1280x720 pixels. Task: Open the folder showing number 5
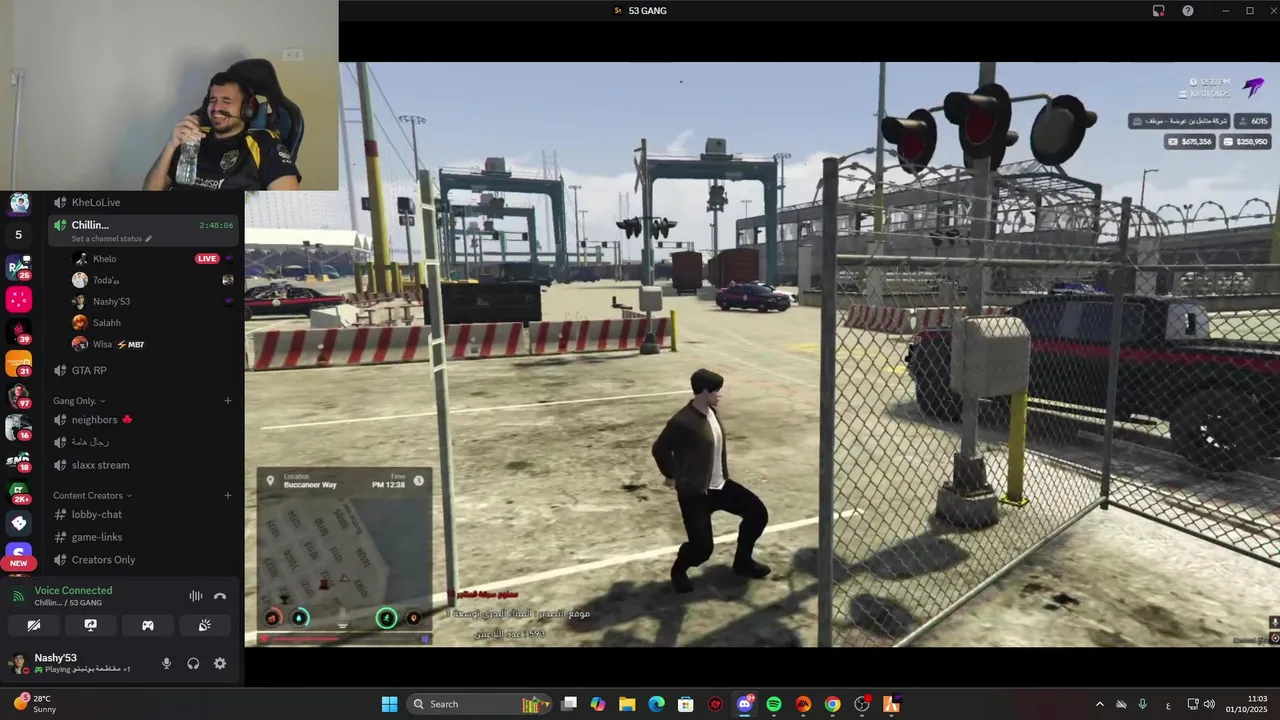19,235
